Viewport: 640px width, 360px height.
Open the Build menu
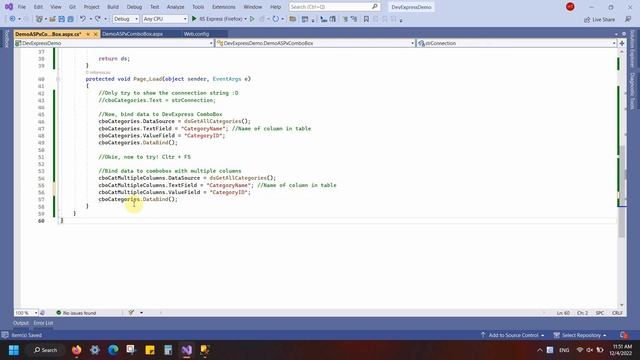pos(113,7)
